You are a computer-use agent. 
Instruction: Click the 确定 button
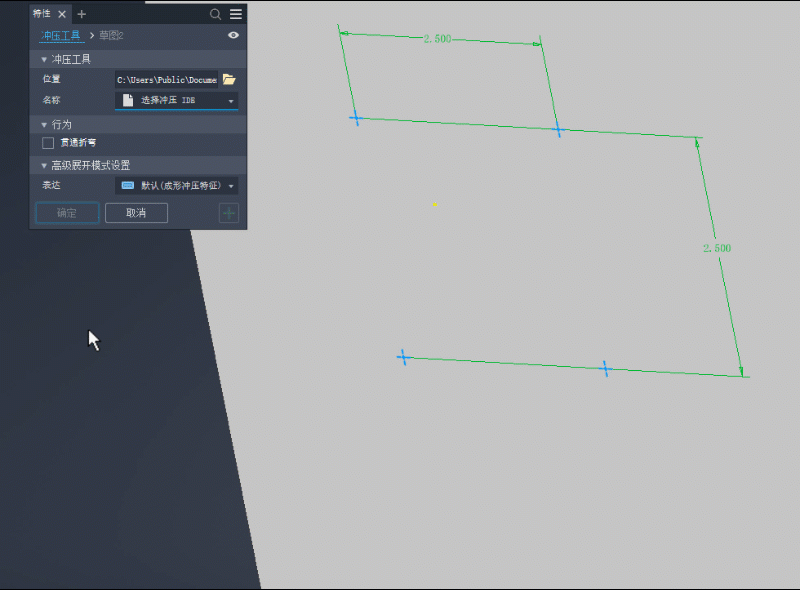(67, 213)
